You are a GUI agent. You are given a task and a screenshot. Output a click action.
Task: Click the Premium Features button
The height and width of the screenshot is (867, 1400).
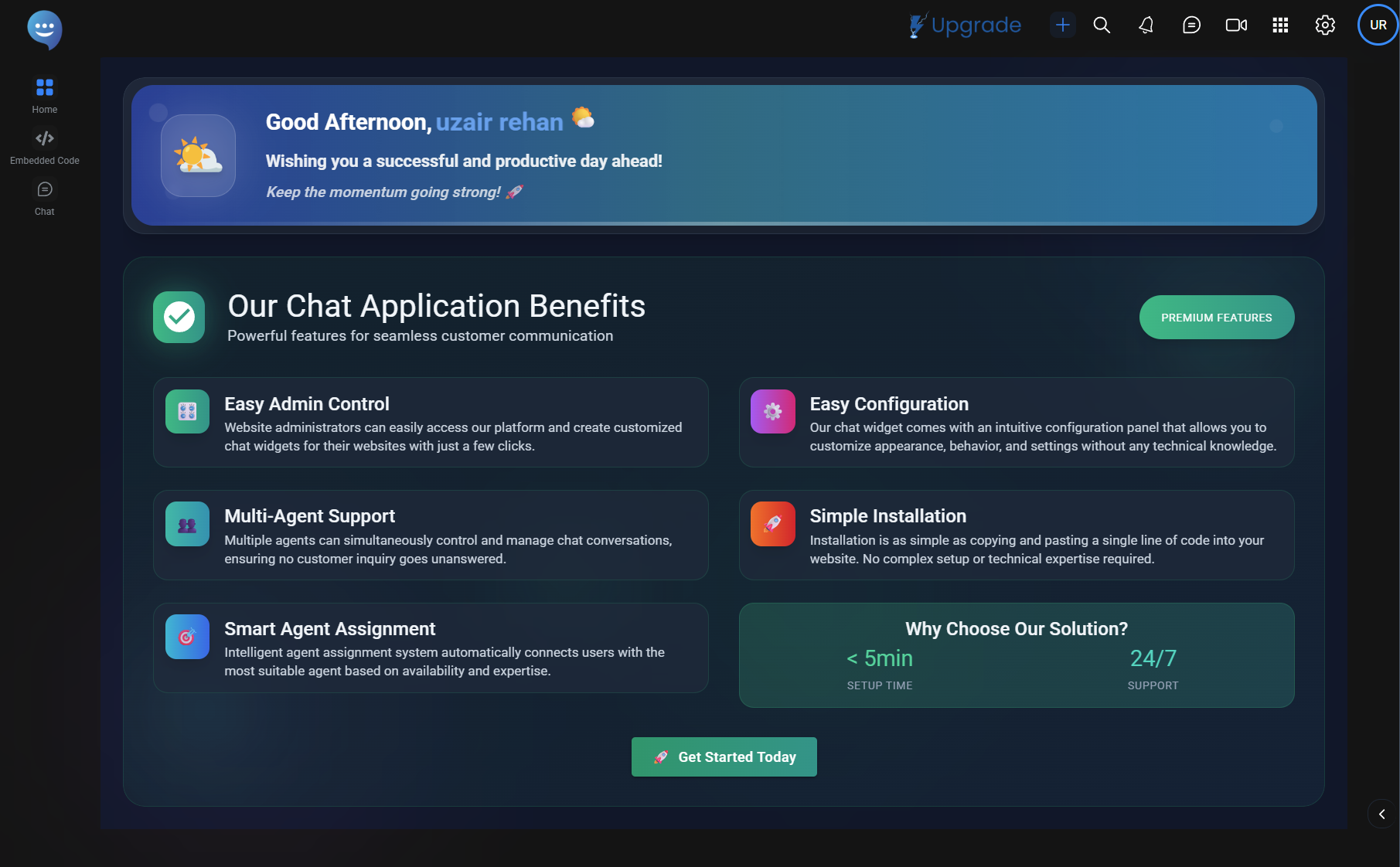tap(1216, 318)
